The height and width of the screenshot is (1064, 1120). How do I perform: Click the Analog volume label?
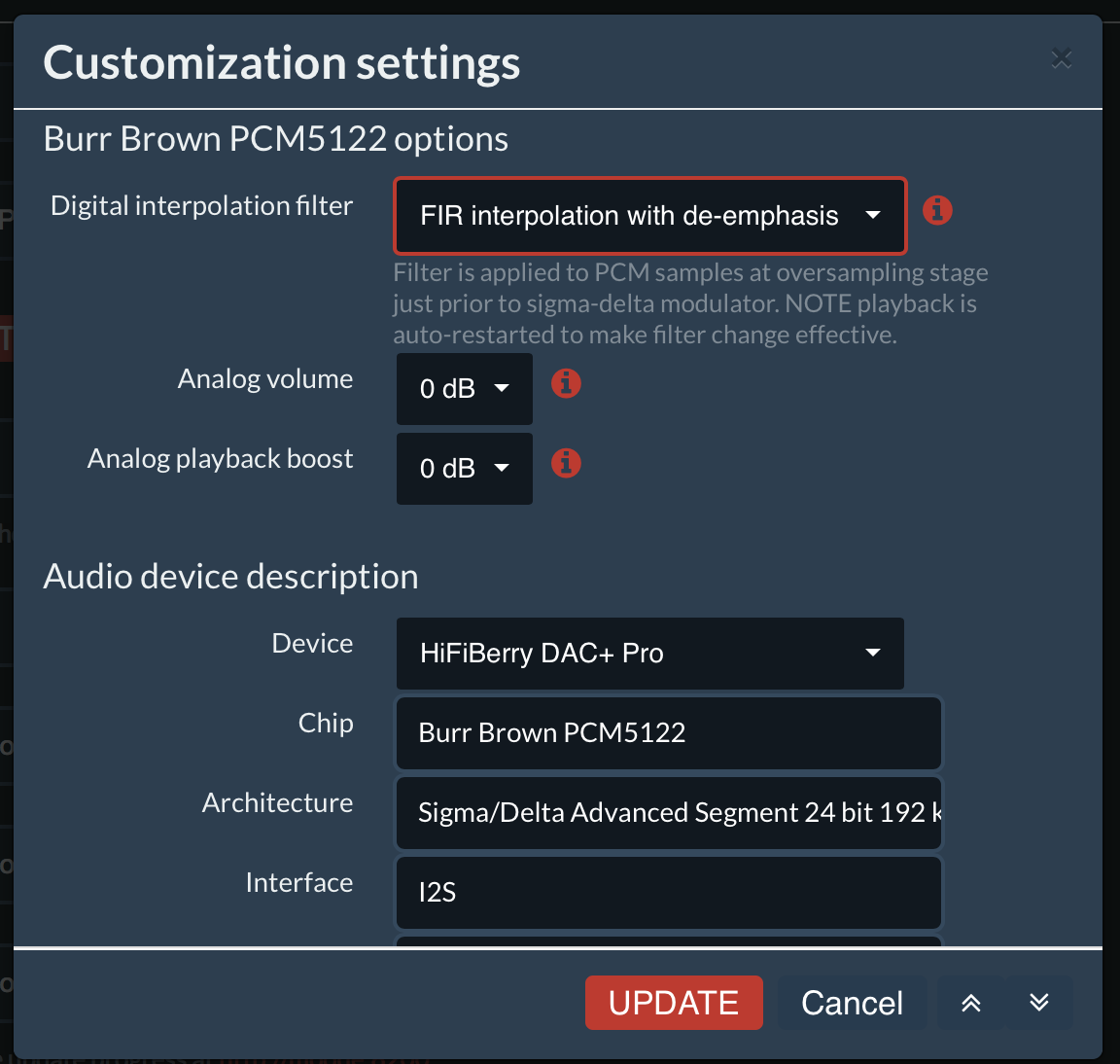click(265, 378)
